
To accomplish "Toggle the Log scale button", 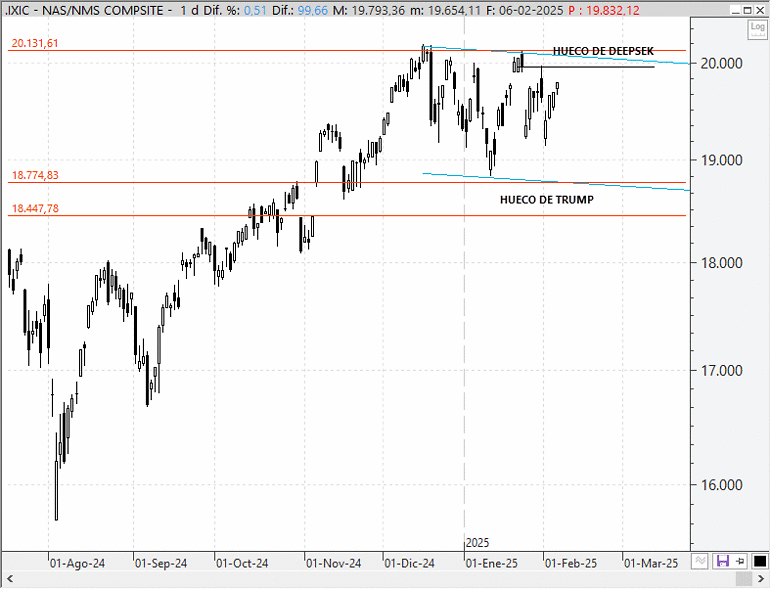I will [x=757, y=29].
